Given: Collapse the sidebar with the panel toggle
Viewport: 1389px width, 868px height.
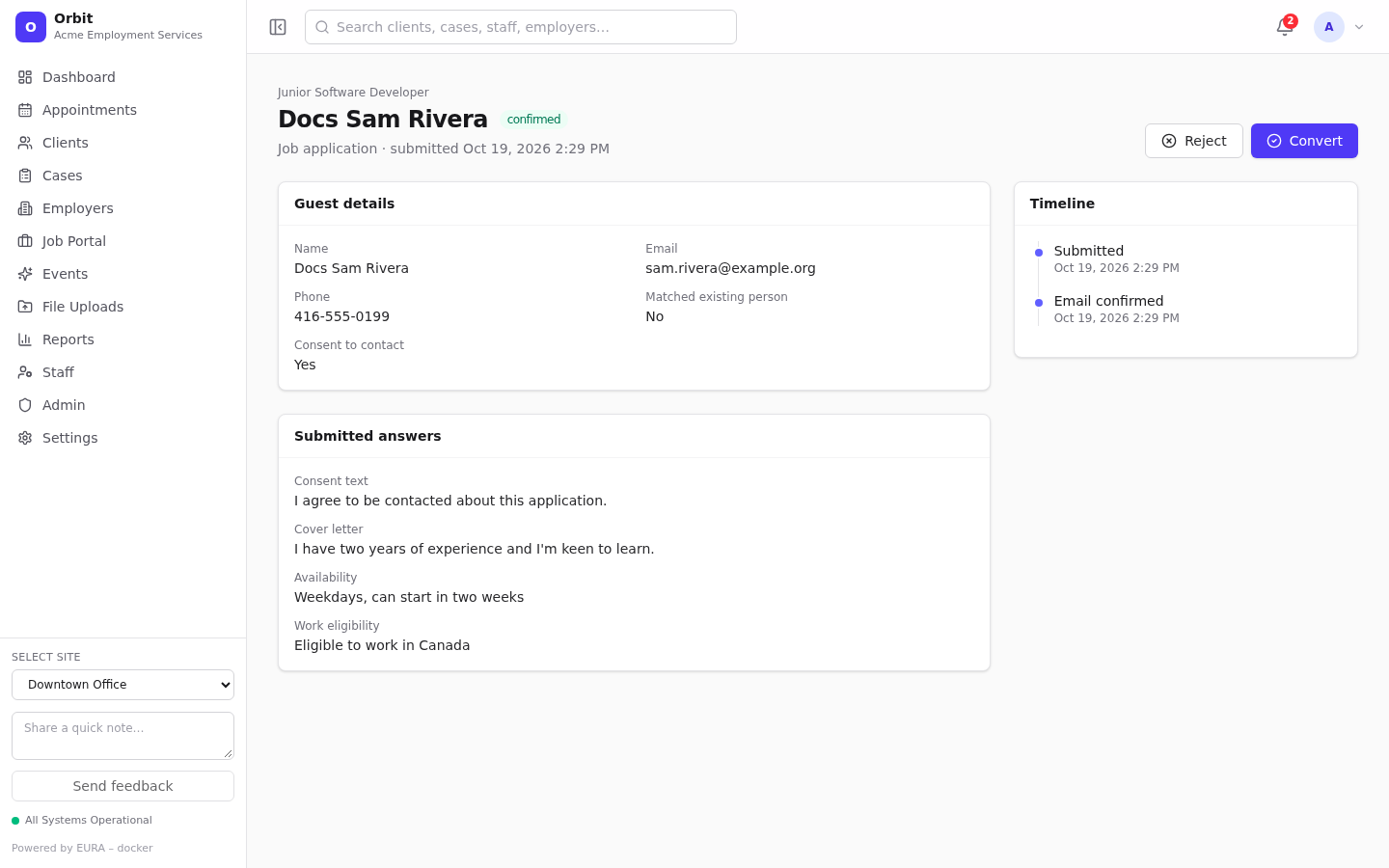Looking at the screenshot, I should click(278, 27).
